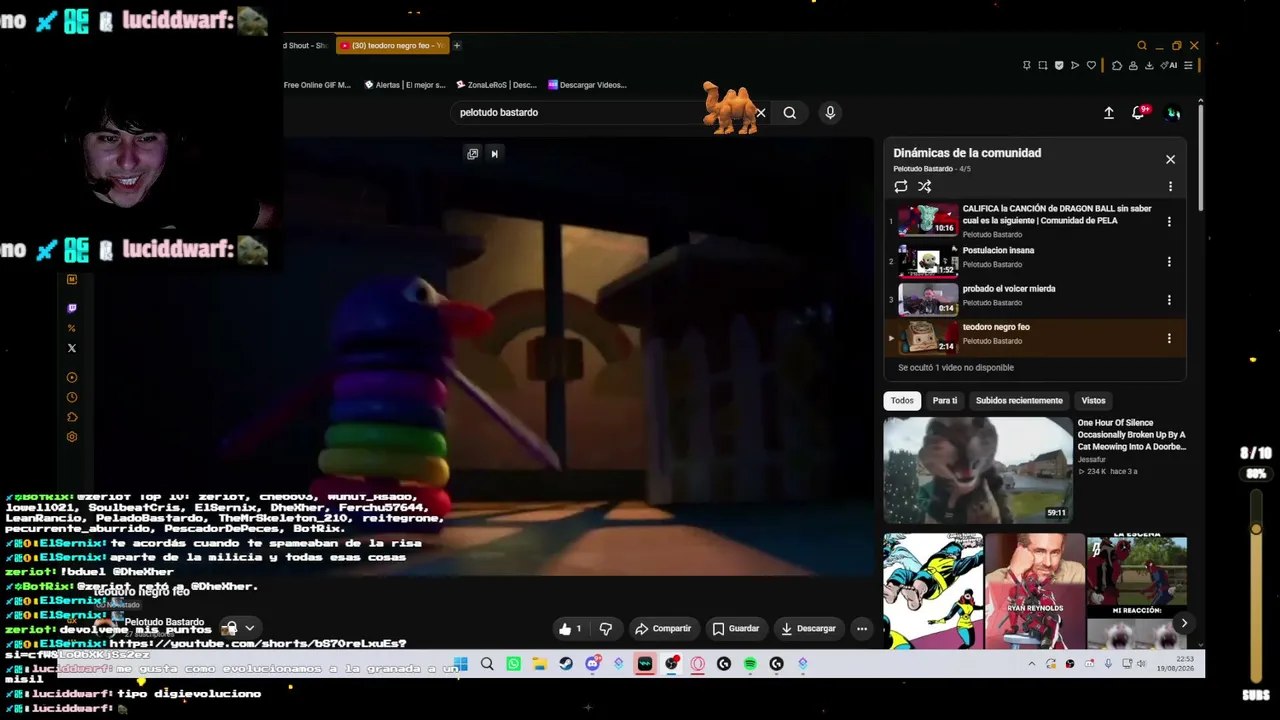Viewport: 1280px width, 720px height.
Task: Open the 'Alertas | El mejor s...' bookmark
Action: coord(405,85)
